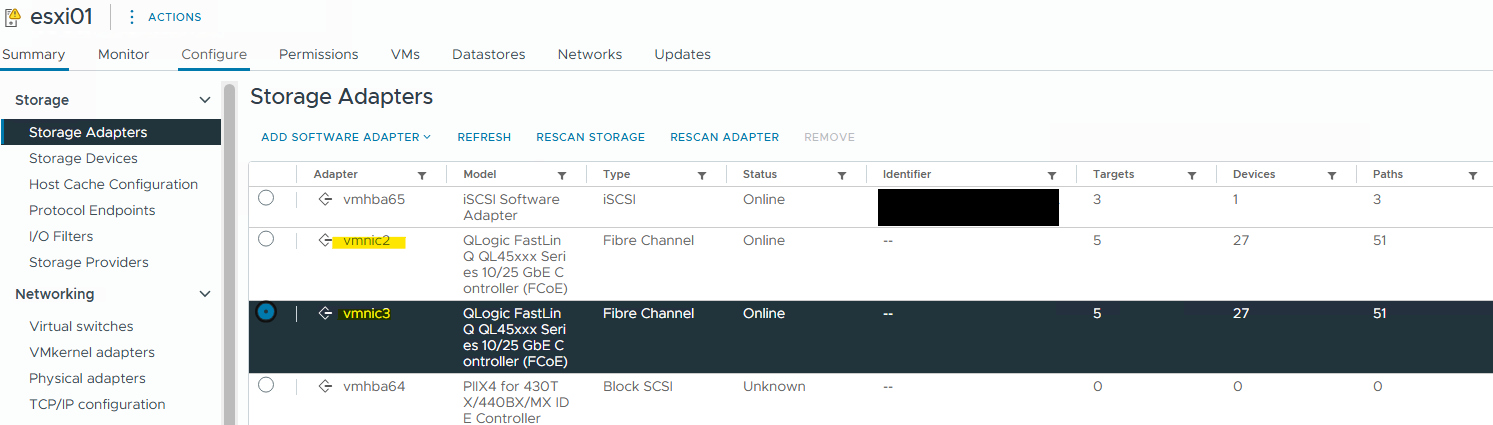Filter the Paths column
The image size is (1493, 425).
[1472, 175]
